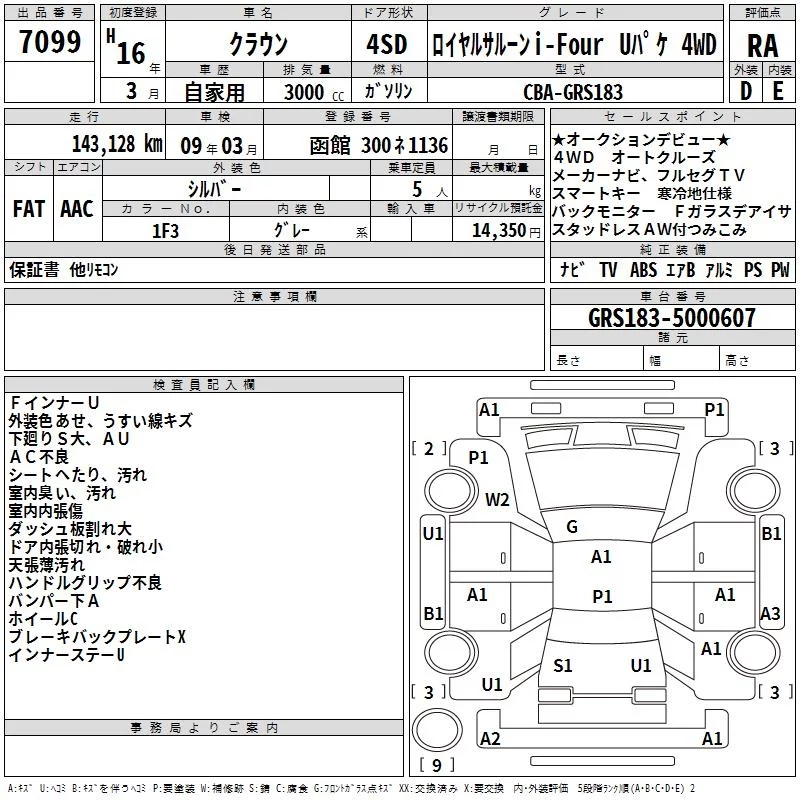Click the inspection expiry 09年03月
The height and width of the screenshot is (800, 800).
219,146
